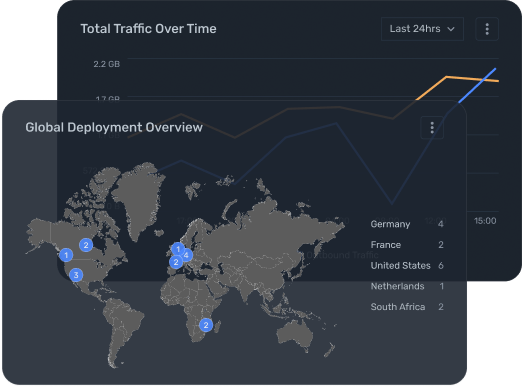
Task: Select the South Africa row in list
Action: [x=407, y=307]
